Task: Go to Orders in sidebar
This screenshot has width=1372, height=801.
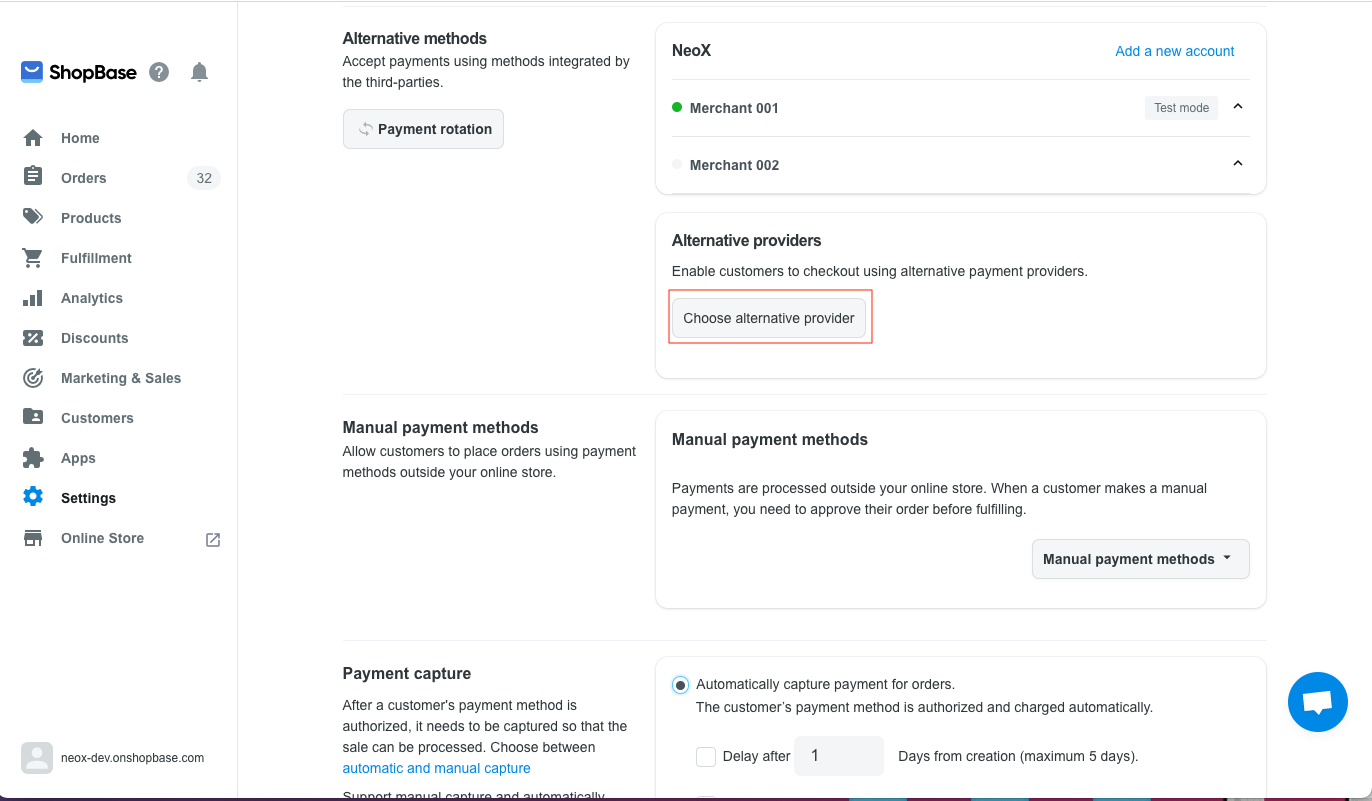Action: pos(83,178)
